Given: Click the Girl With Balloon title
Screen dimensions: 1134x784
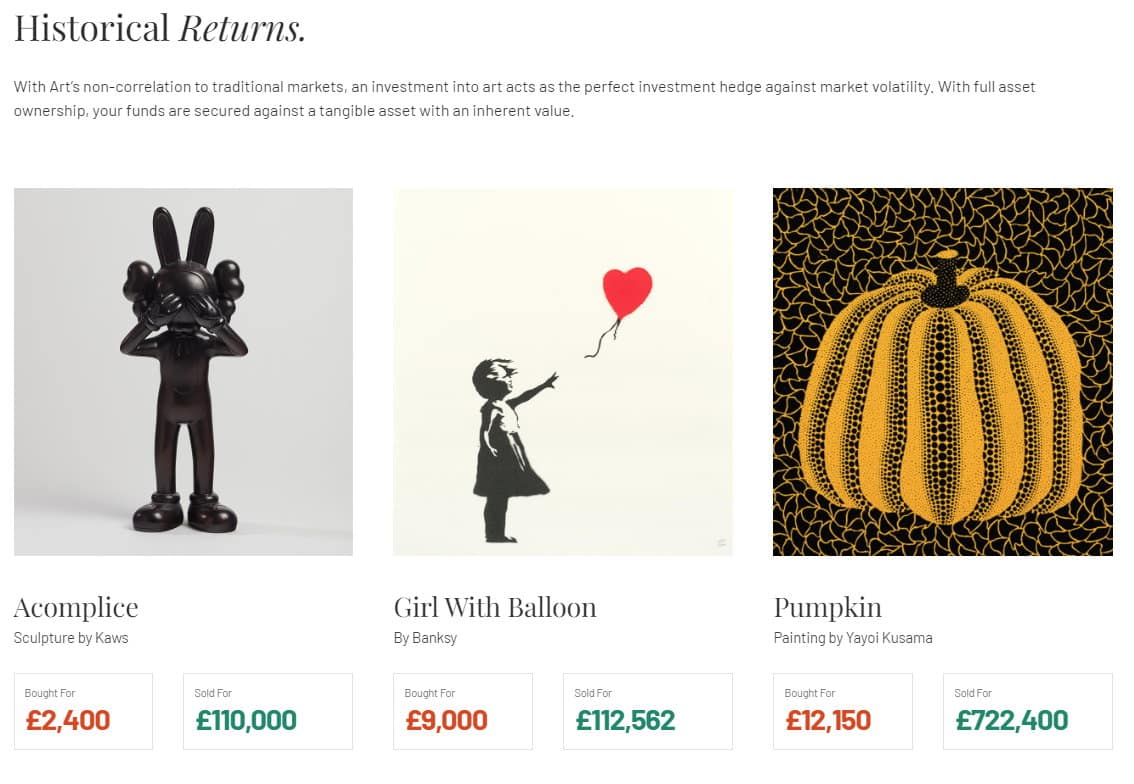Looking at the screenshot, I should pos(495,608).
